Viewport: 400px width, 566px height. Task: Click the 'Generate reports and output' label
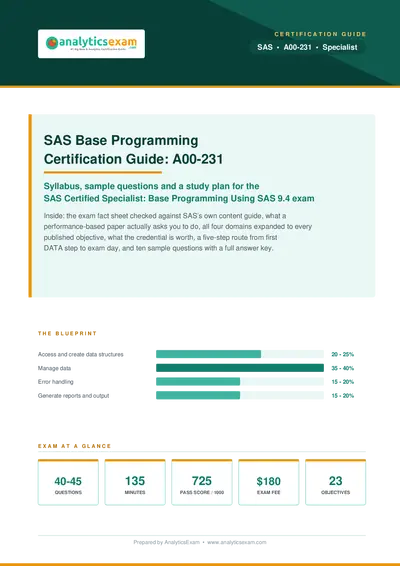point(73,396)
